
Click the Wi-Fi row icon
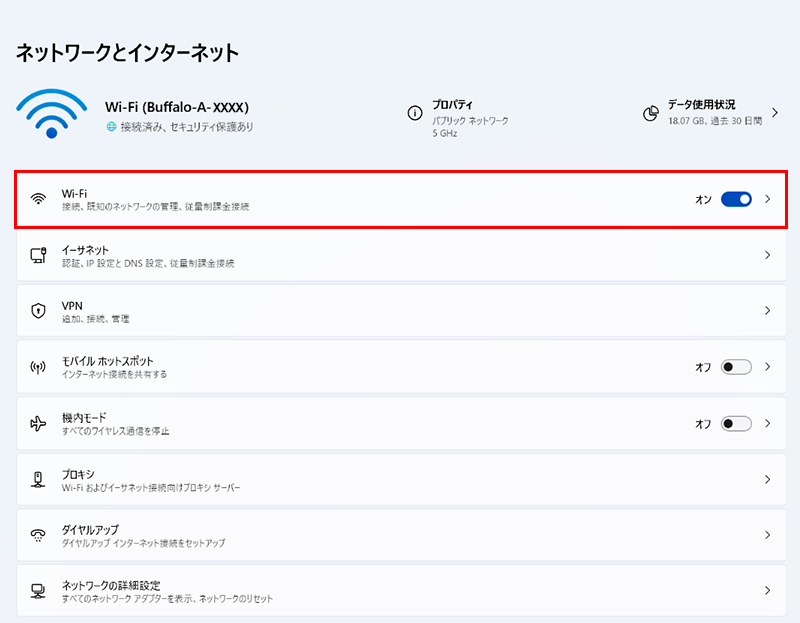pyautogui.click(x=38, y=199)
